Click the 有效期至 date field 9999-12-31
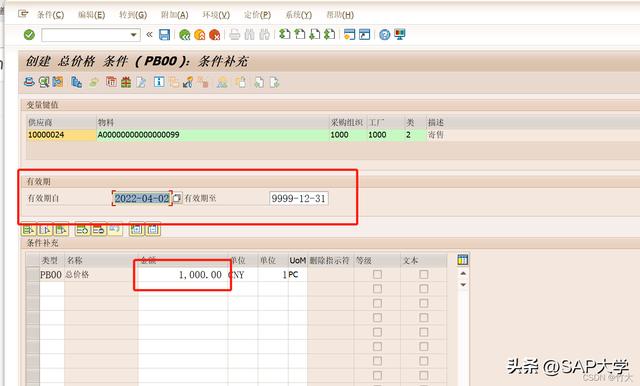This screenshot has width=640, height=386. tap(299, 199)
